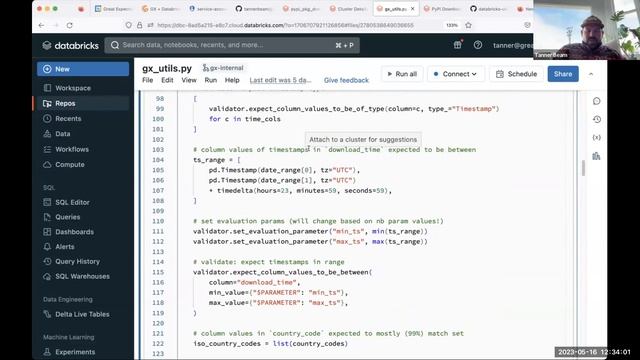The height and width of the screenshot is (360, 640).
Task: Click the code 'validator.expect_column_values_to_be_between('
Action: pyautogui.click(x=282, y=272)
